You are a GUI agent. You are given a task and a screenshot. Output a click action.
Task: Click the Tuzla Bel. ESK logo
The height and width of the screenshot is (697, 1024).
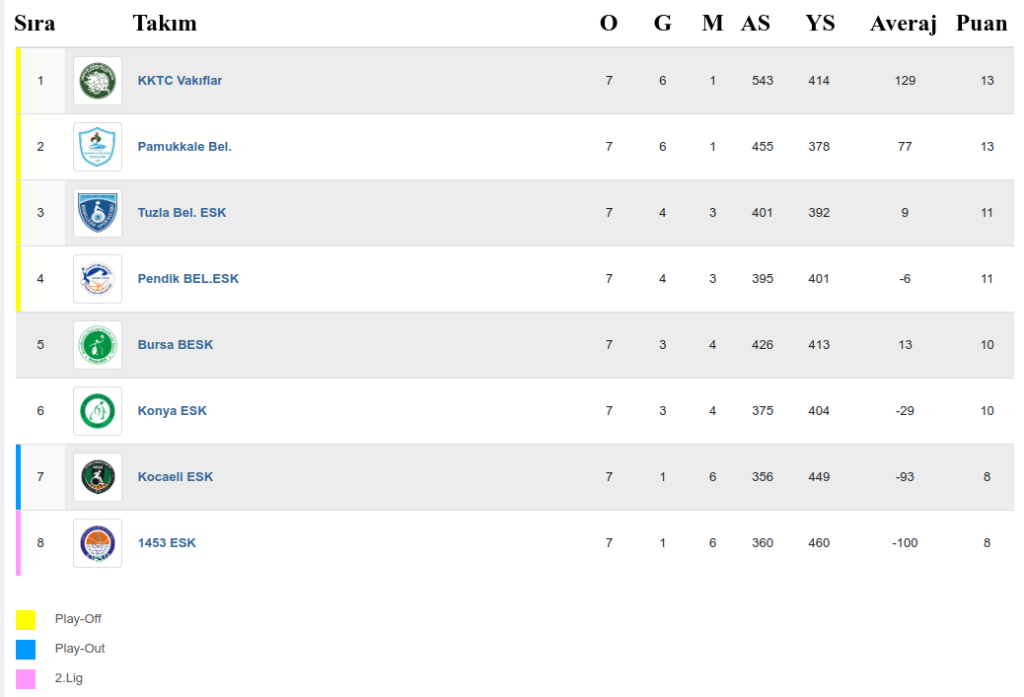98,213
